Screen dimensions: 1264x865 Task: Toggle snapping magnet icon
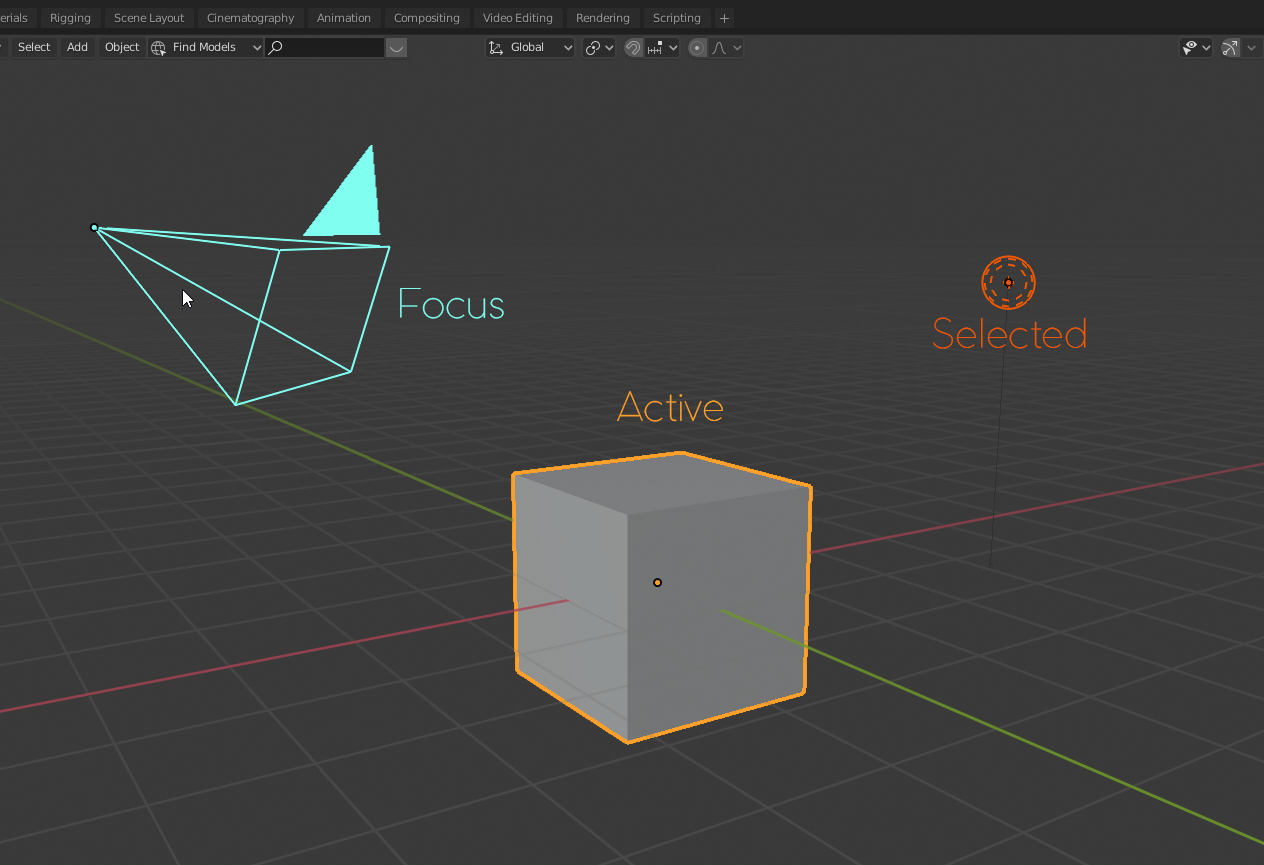pyautogui.click(x=633, y=47)
